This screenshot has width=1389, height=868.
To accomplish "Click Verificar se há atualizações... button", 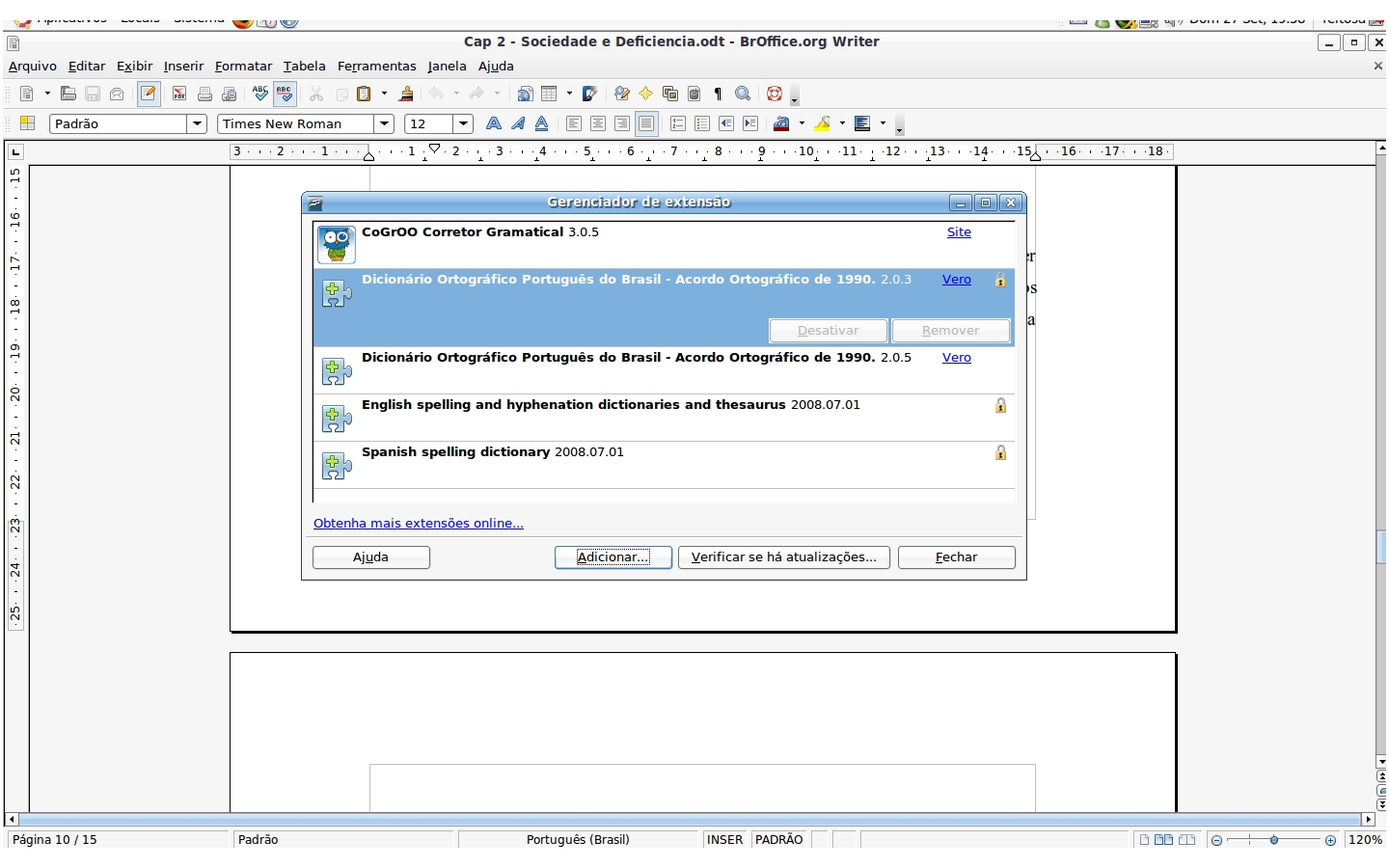I will (x=784, y=557).
